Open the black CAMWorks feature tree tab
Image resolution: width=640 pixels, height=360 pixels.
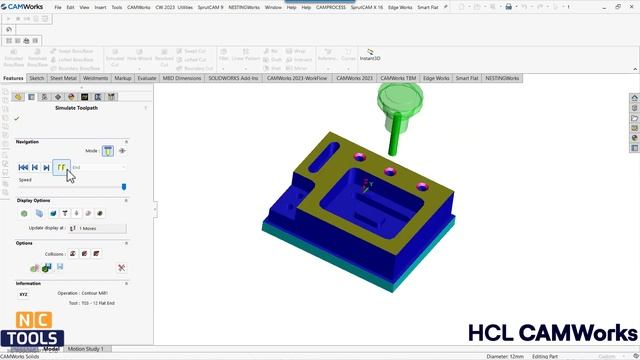(84, 97)
